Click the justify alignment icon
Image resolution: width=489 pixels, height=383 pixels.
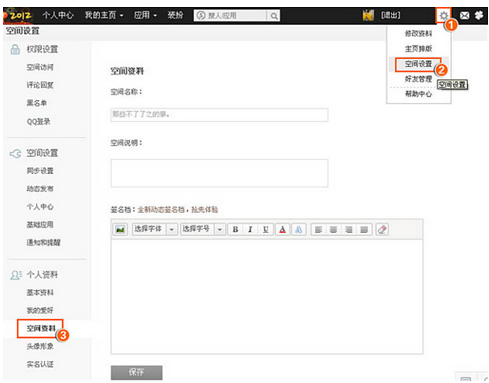pos(364,229)
